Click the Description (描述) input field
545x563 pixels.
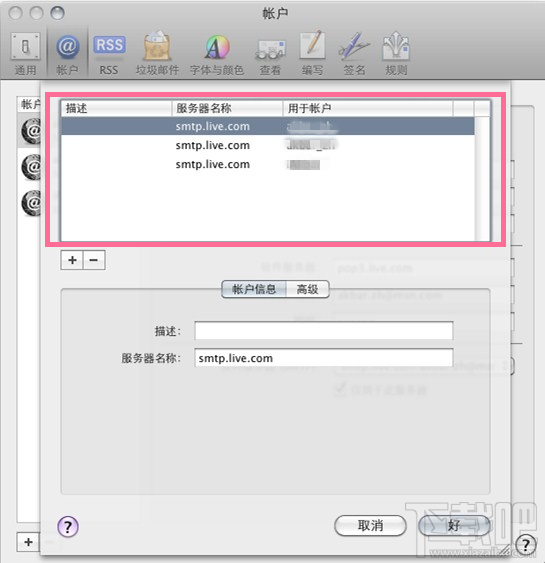[323, 330]
